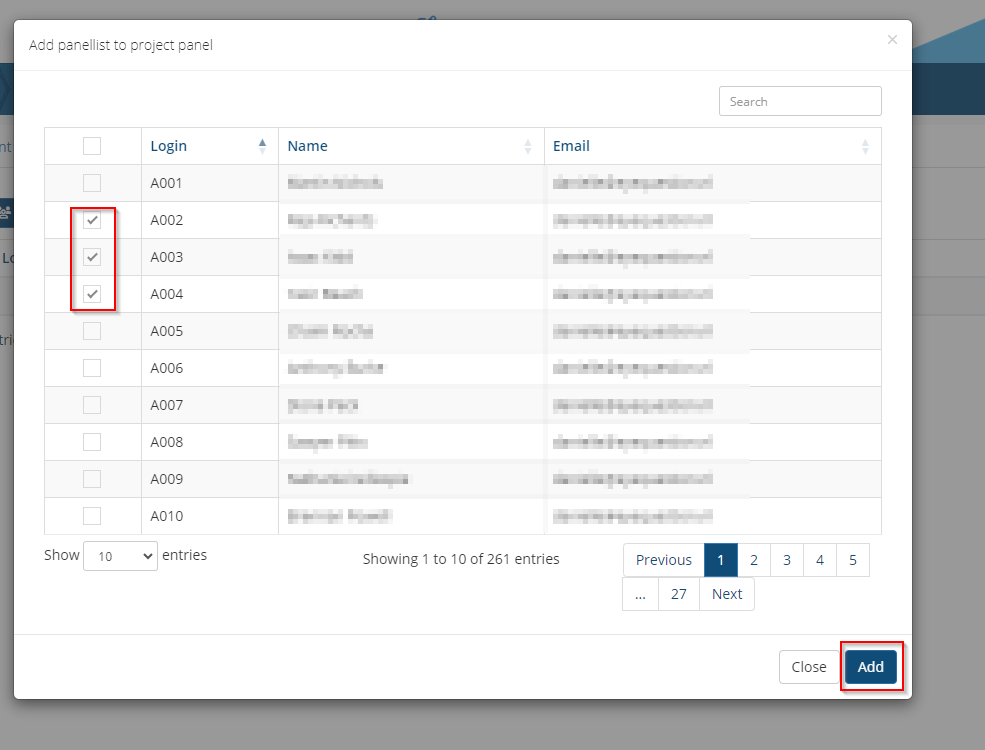
Task: Close dialog using the X icon
Action: [x=892, y=40]
